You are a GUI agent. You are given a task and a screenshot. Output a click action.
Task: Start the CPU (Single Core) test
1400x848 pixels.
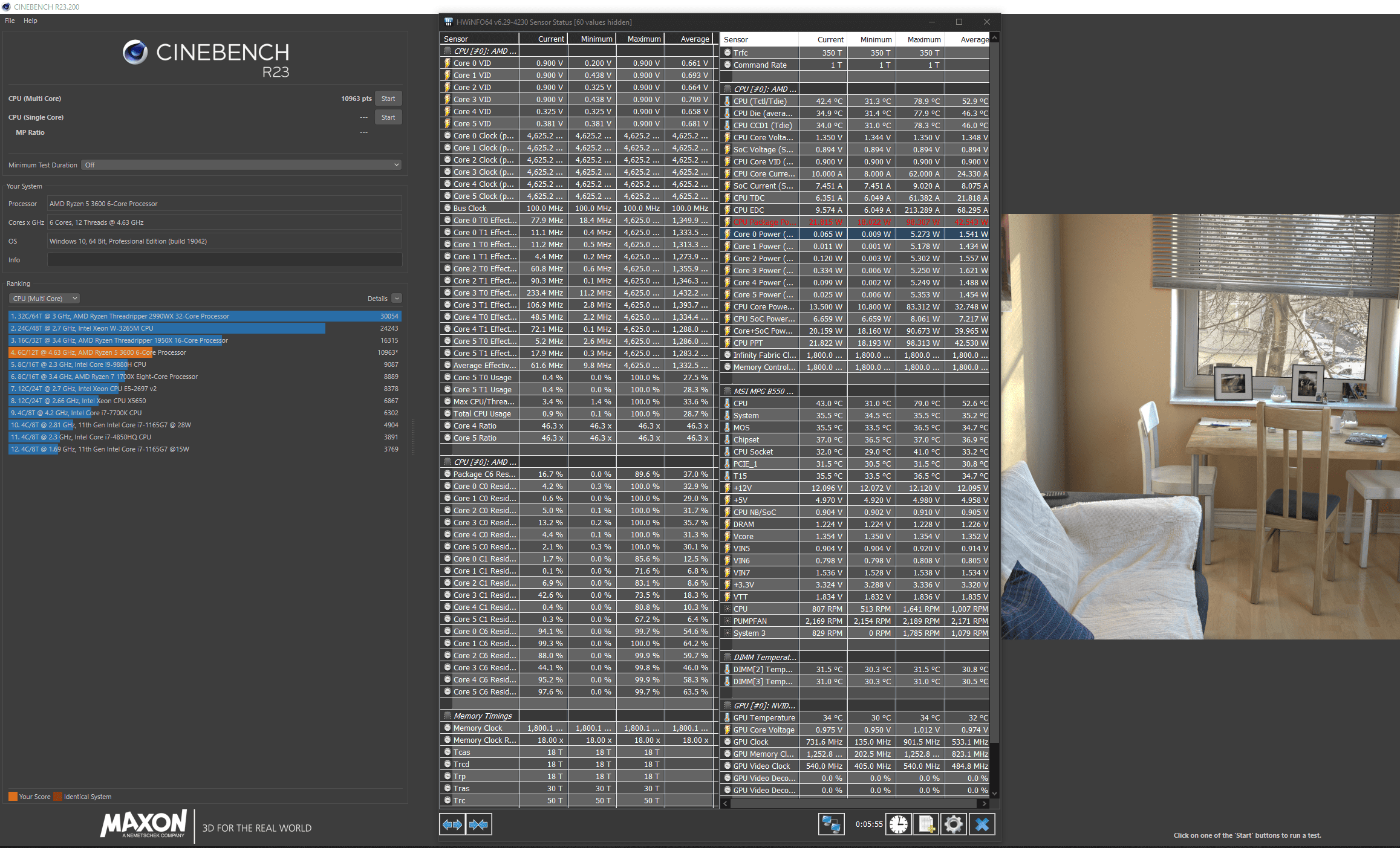388,117
